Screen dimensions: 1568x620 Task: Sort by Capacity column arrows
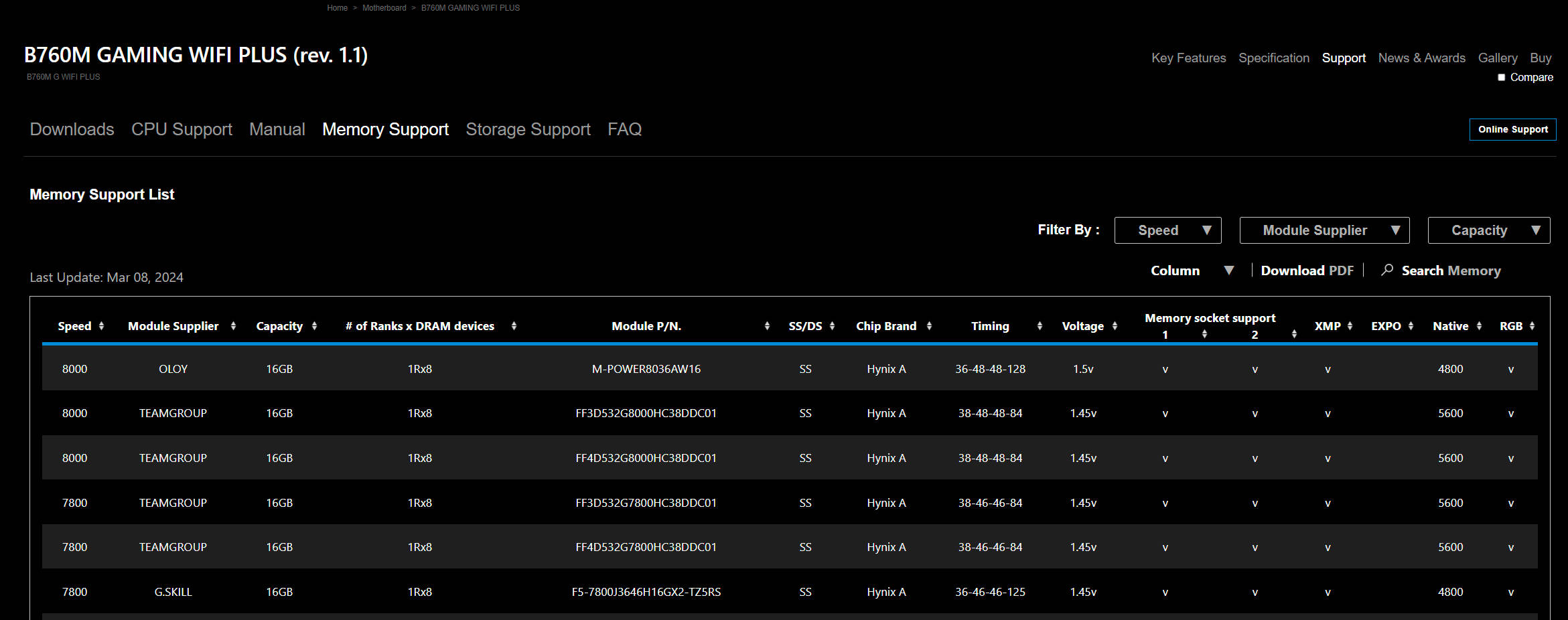click(314, 326)
